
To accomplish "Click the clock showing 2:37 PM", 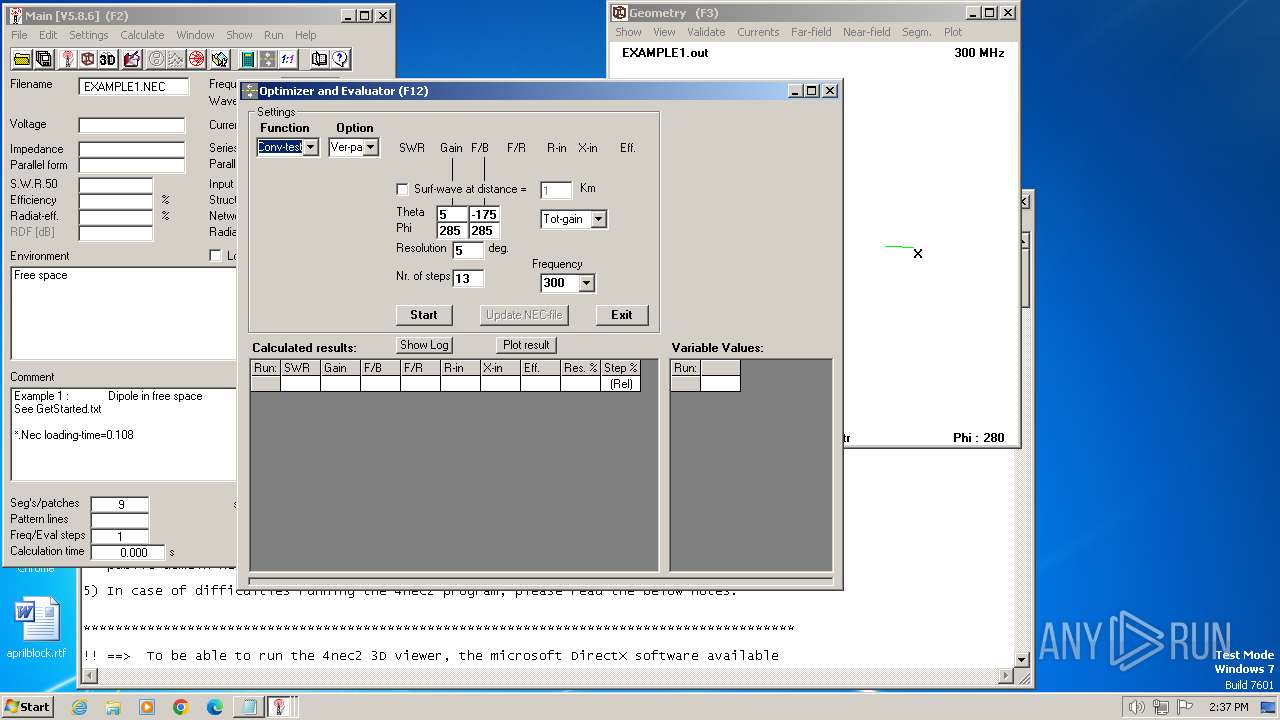I will click(1228, 707).
